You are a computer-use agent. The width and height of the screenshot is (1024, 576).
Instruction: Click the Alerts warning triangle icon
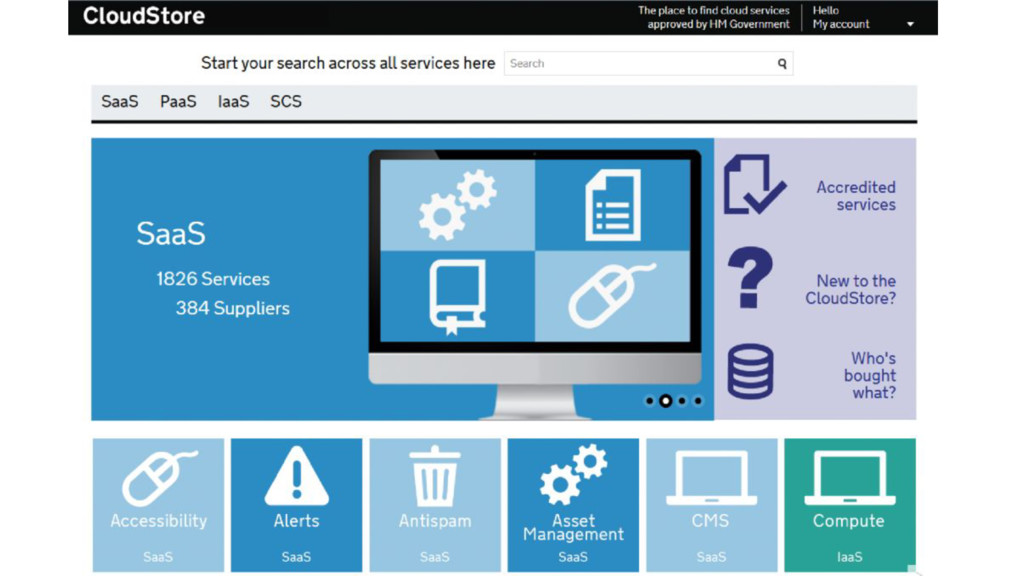pyautogui.click(x=296, y=476)
